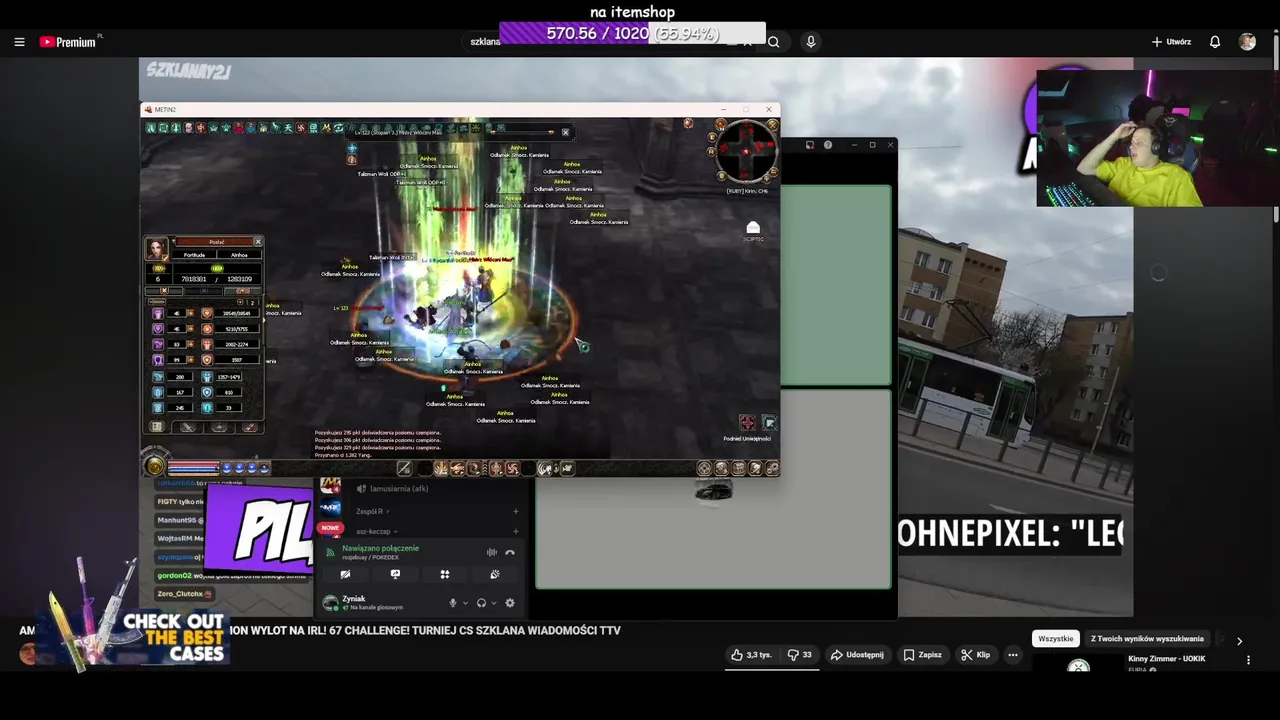
Task: Show next filter chips with right arrow
Action: [1239, 641]
